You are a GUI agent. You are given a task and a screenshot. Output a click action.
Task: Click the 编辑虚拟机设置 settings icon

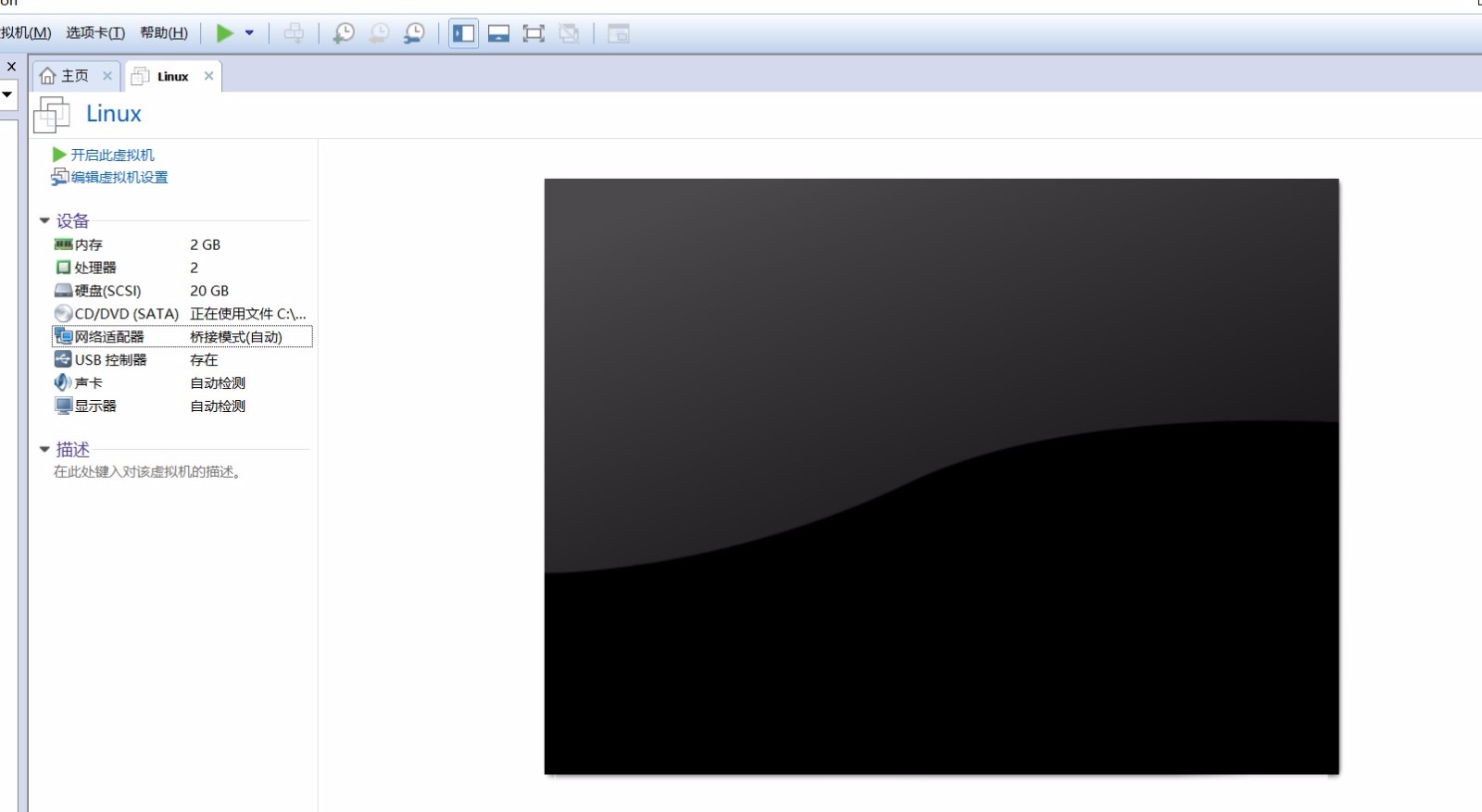pyautogui.click(x=60, y=177)
